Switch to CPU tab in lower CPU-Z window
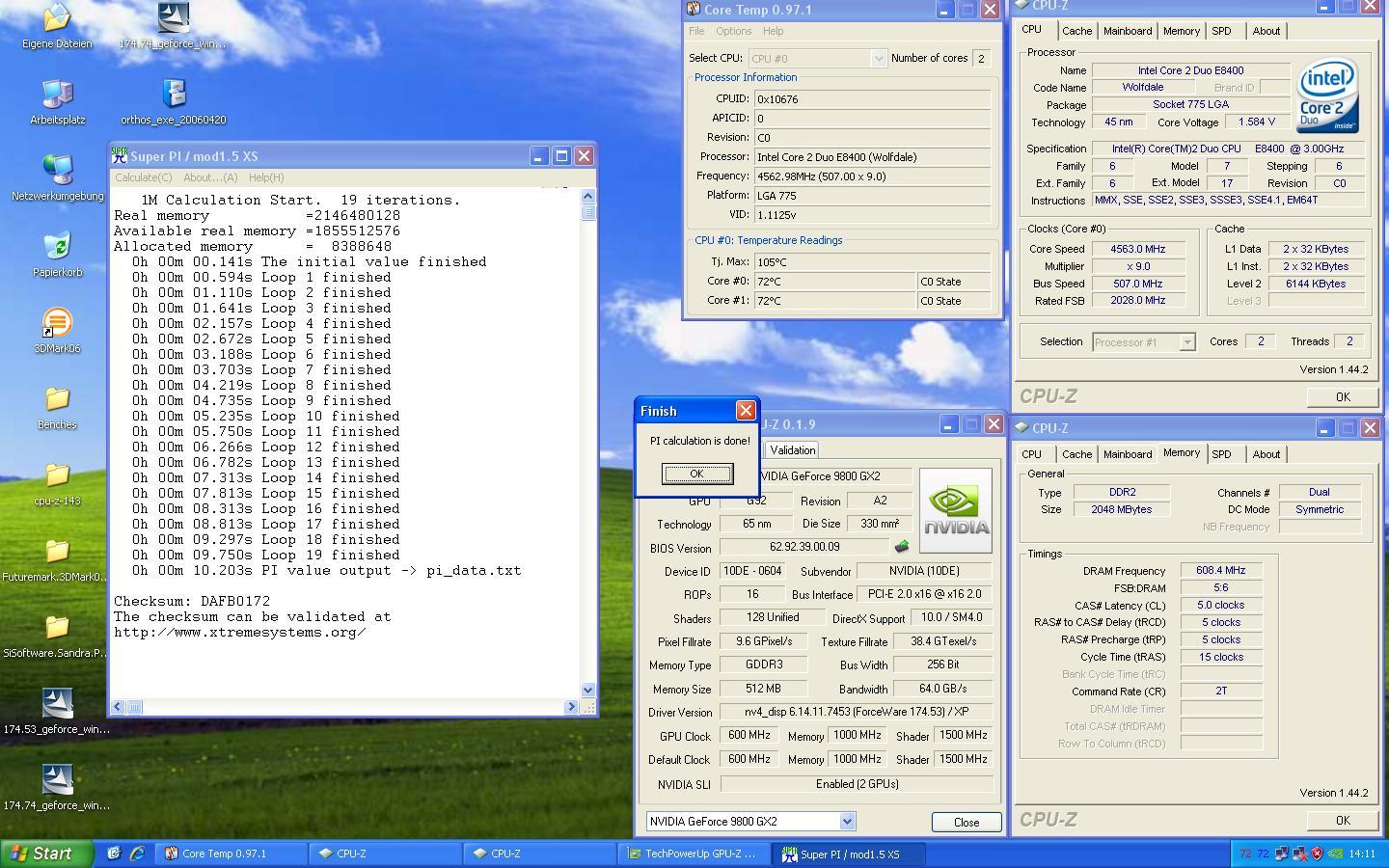The height and width of the screenshot is (868, 1389). (1032, 454)
